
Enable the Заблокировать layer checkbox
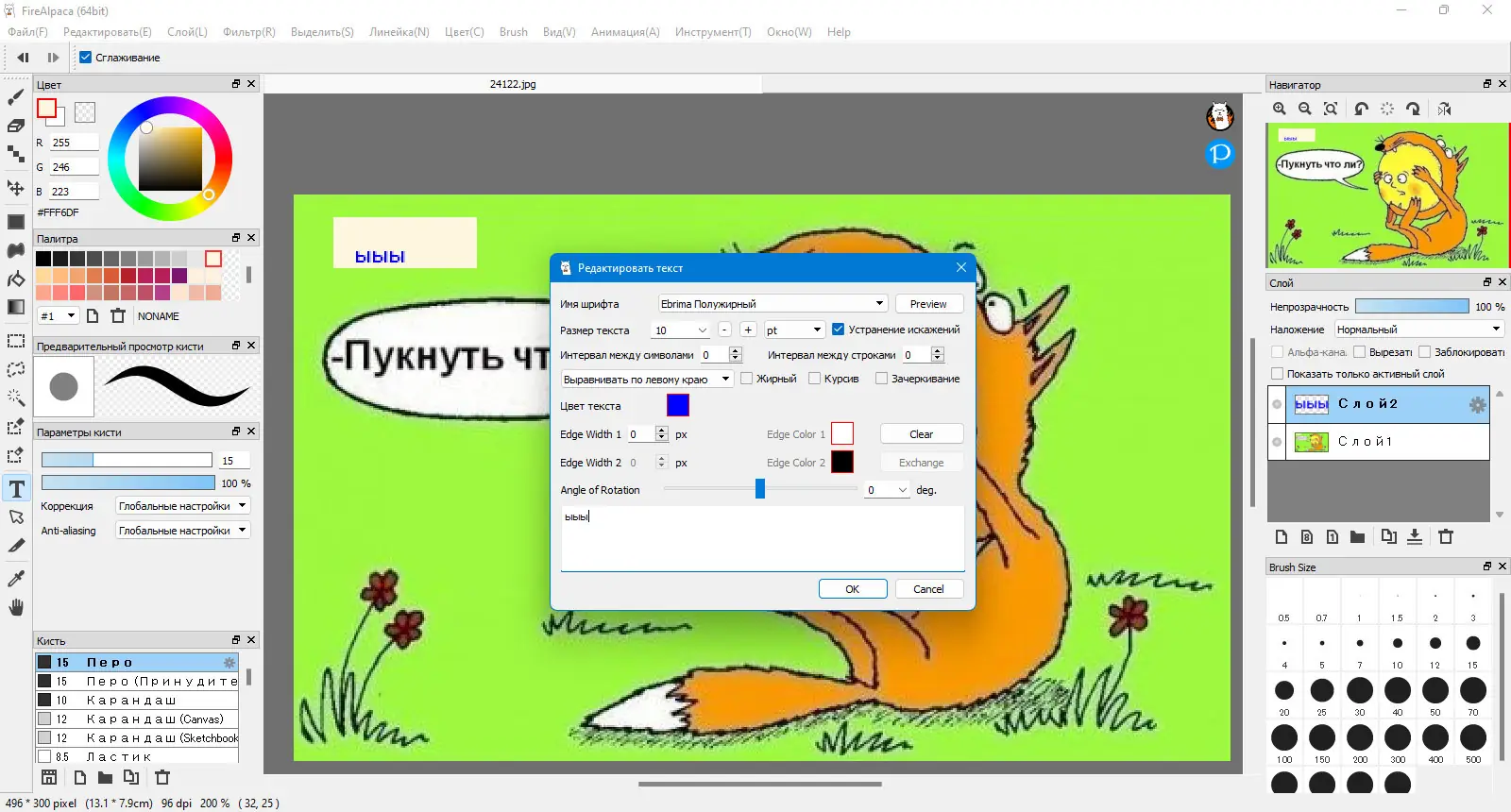[1425, 352]
